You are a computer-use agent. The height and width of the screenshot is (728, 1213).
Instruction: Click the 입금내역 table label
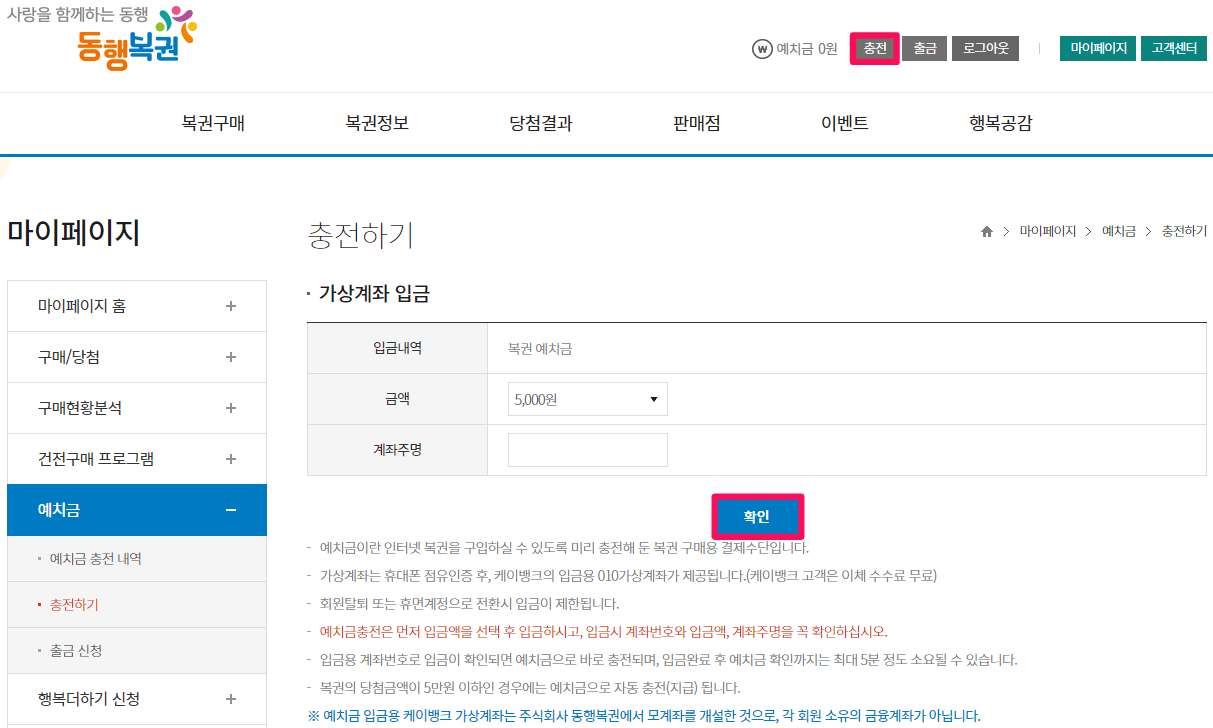[397, 348]
